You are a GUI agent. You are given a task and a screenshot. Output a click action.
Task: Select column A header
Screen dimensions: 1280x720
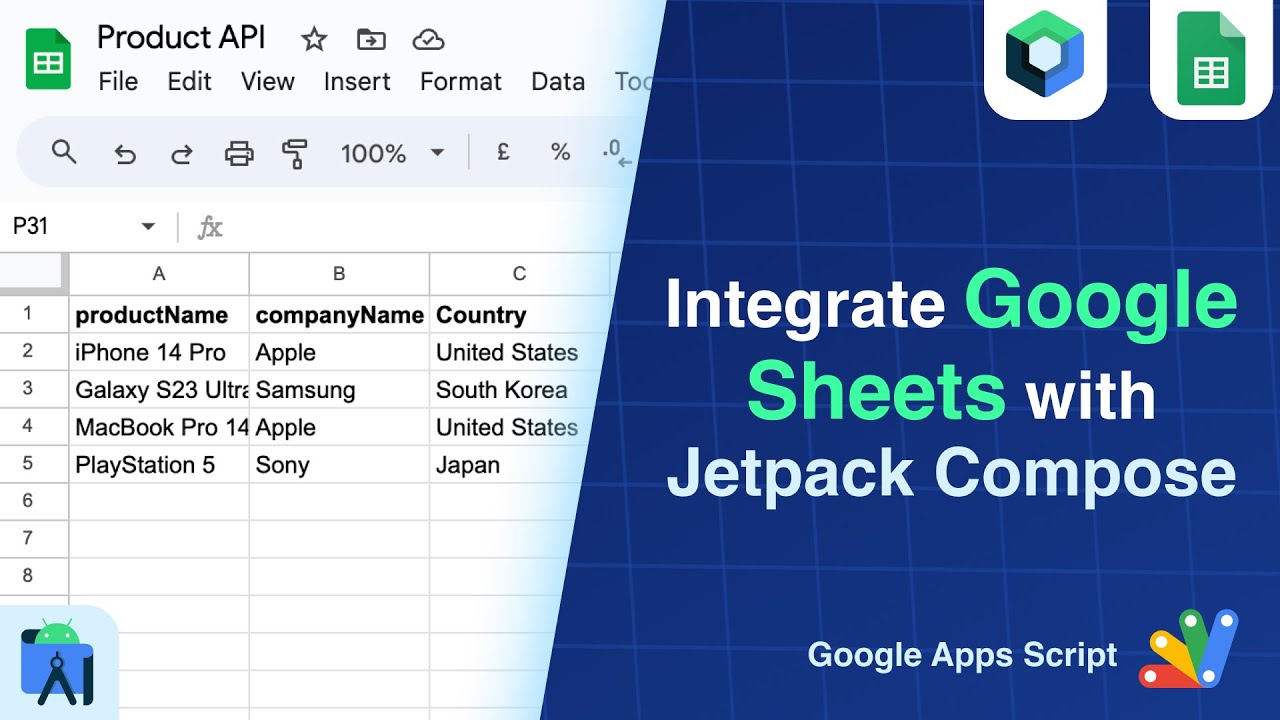(x=159, y=274)
